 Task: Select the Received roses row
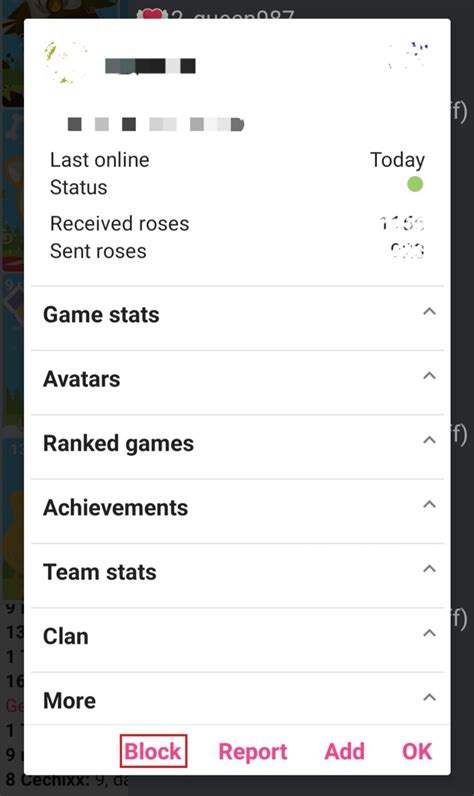pos(237,224)
